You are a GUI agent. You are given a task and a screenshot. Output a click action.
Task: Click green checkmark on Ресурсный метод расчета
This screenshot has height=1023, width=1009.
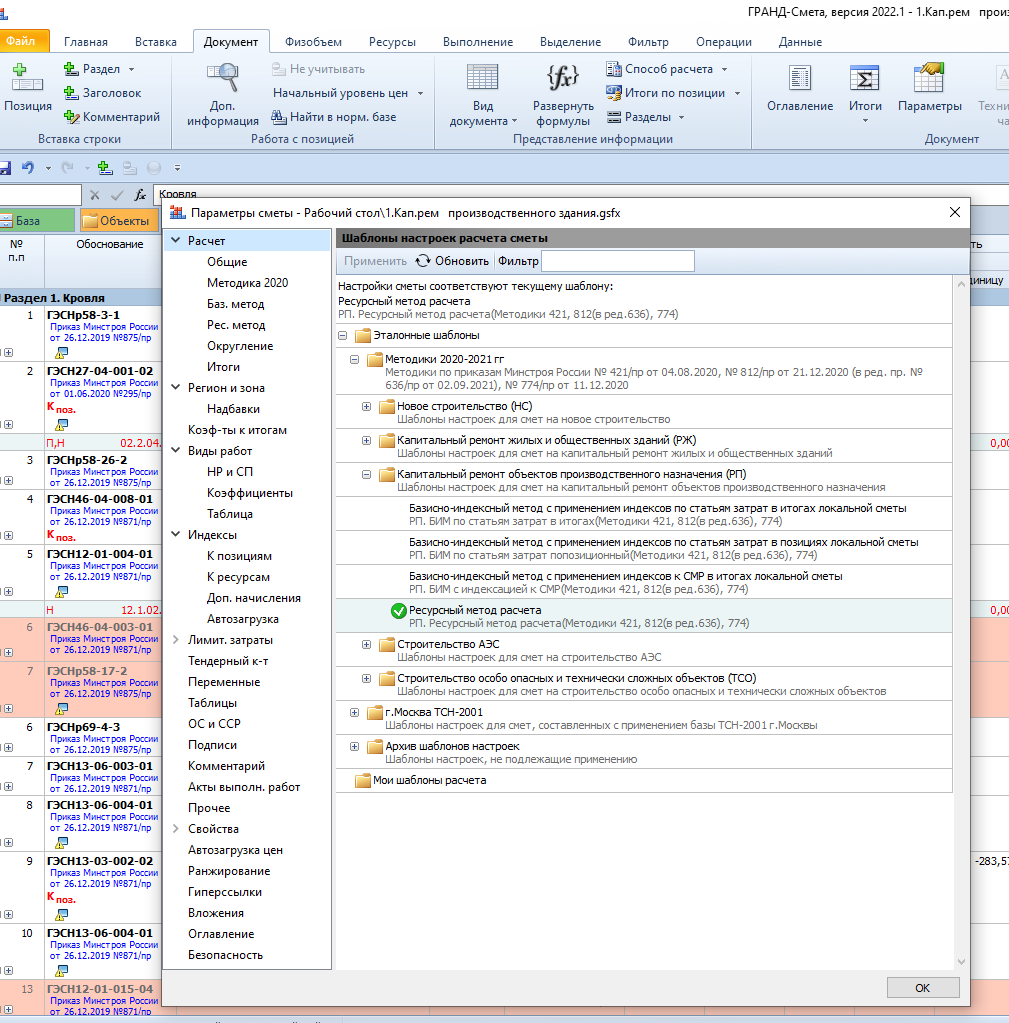[x=399, y=611]
